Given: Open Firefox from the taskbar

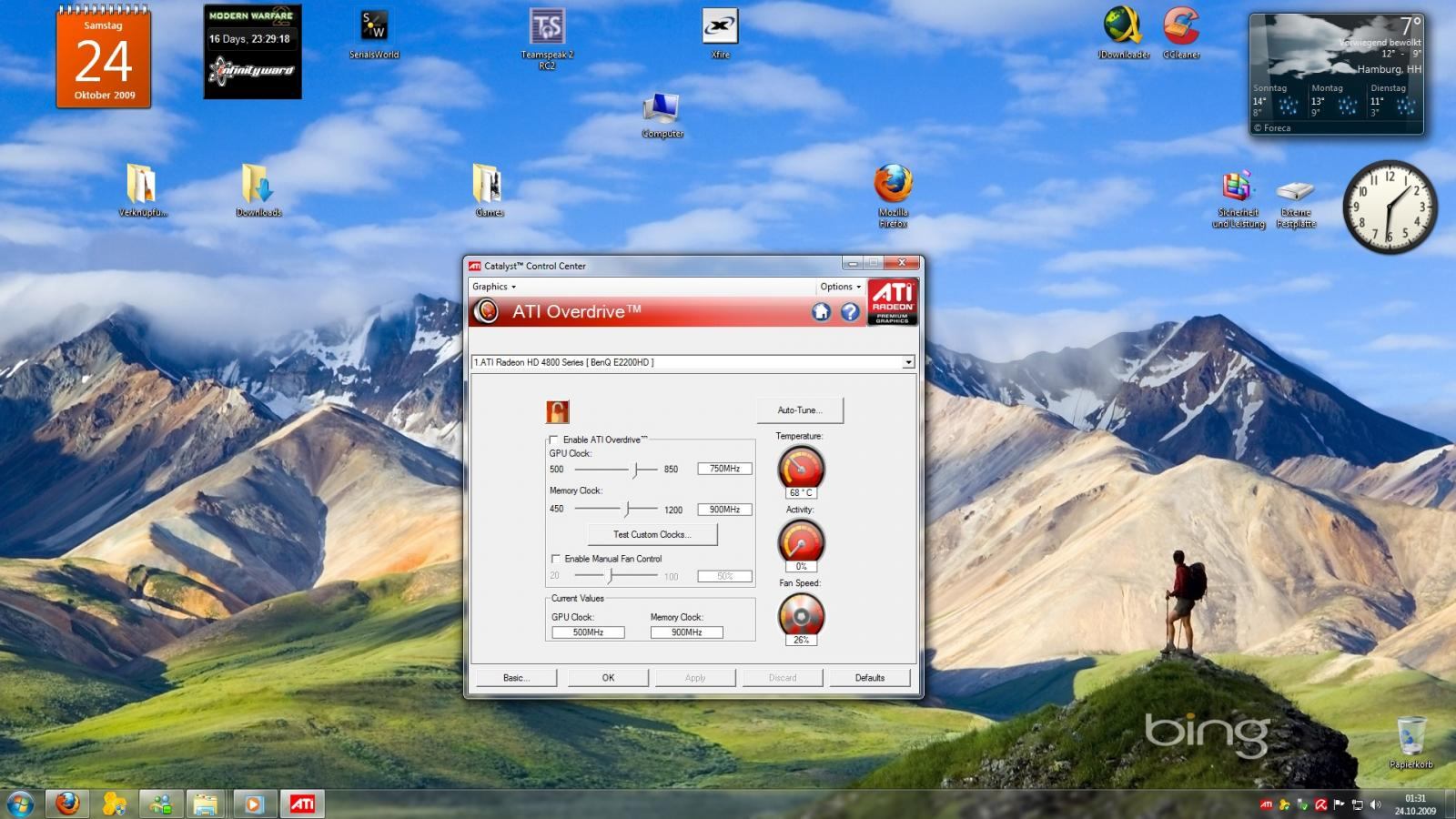Looking at the screenshot, I should click(x=67, y=804).
